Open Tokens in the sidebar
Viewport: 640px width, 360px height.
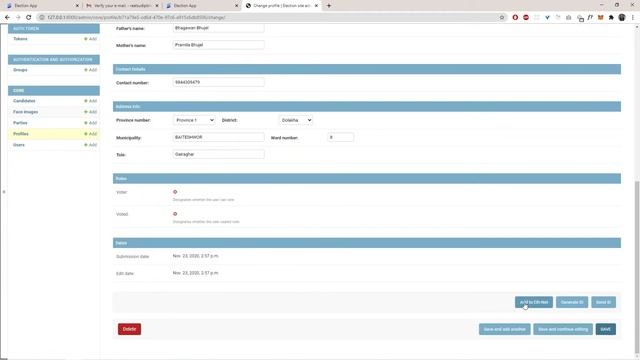click(x=20, y=39)
